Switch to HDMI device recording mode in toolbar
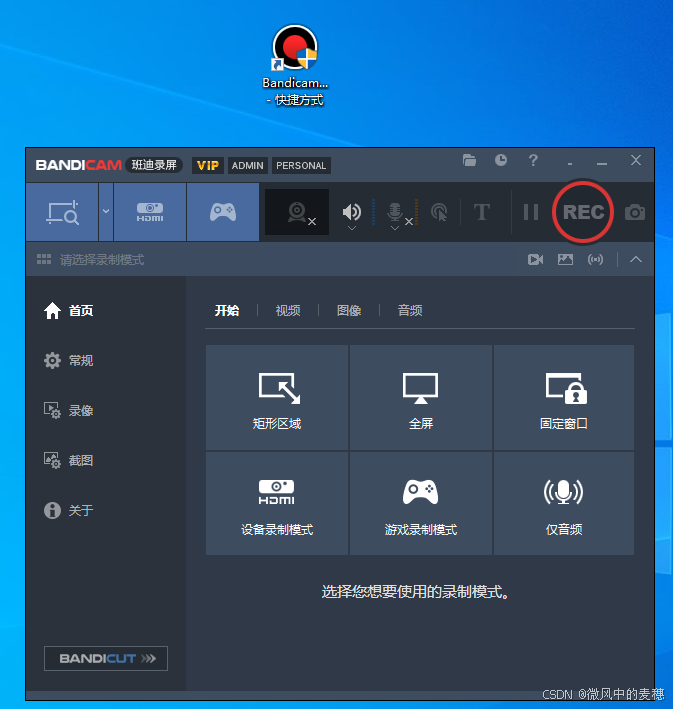 click(150, 212)
